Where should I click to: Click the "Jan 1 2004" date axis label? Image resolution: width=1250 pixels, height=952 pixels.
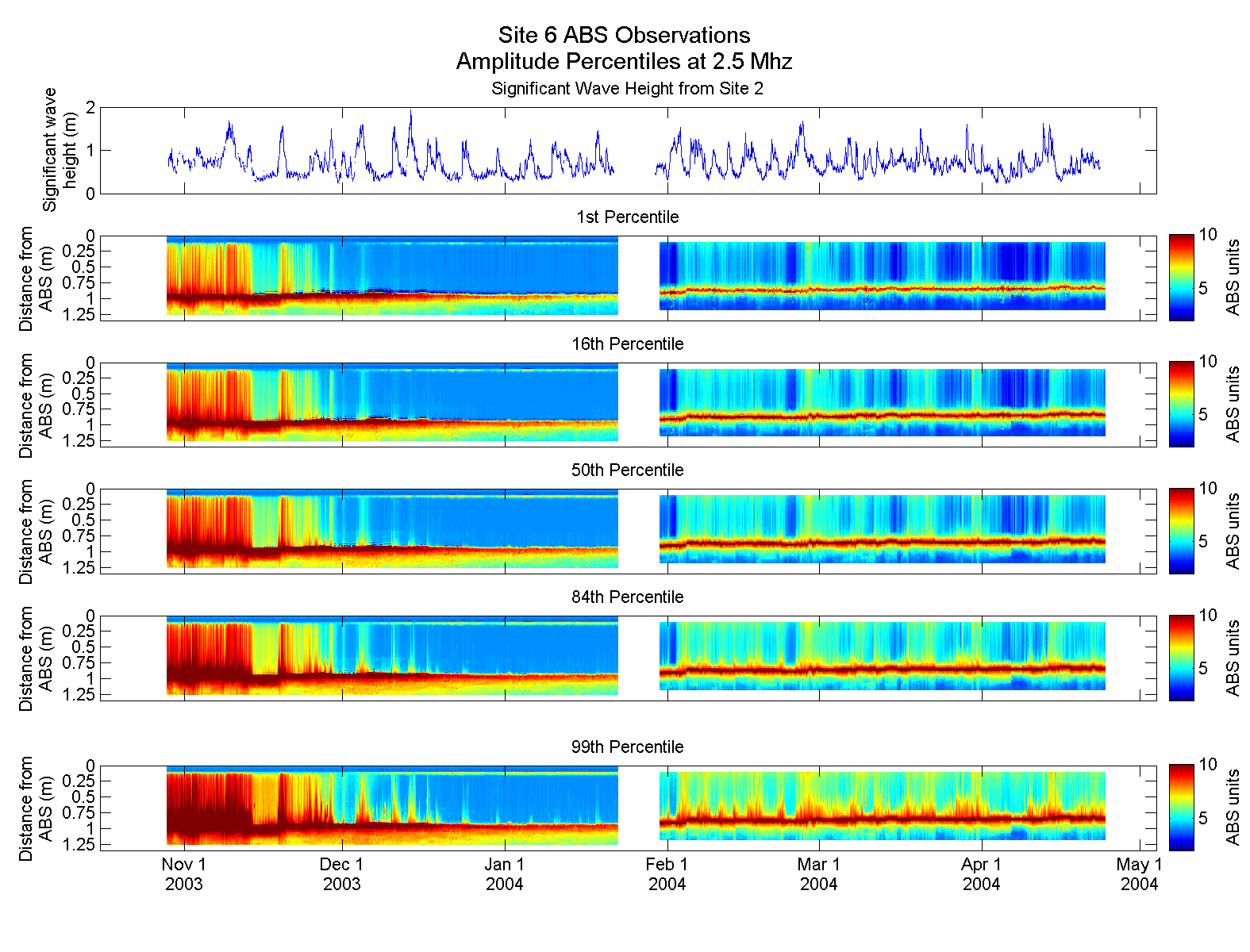pos(505,874)
